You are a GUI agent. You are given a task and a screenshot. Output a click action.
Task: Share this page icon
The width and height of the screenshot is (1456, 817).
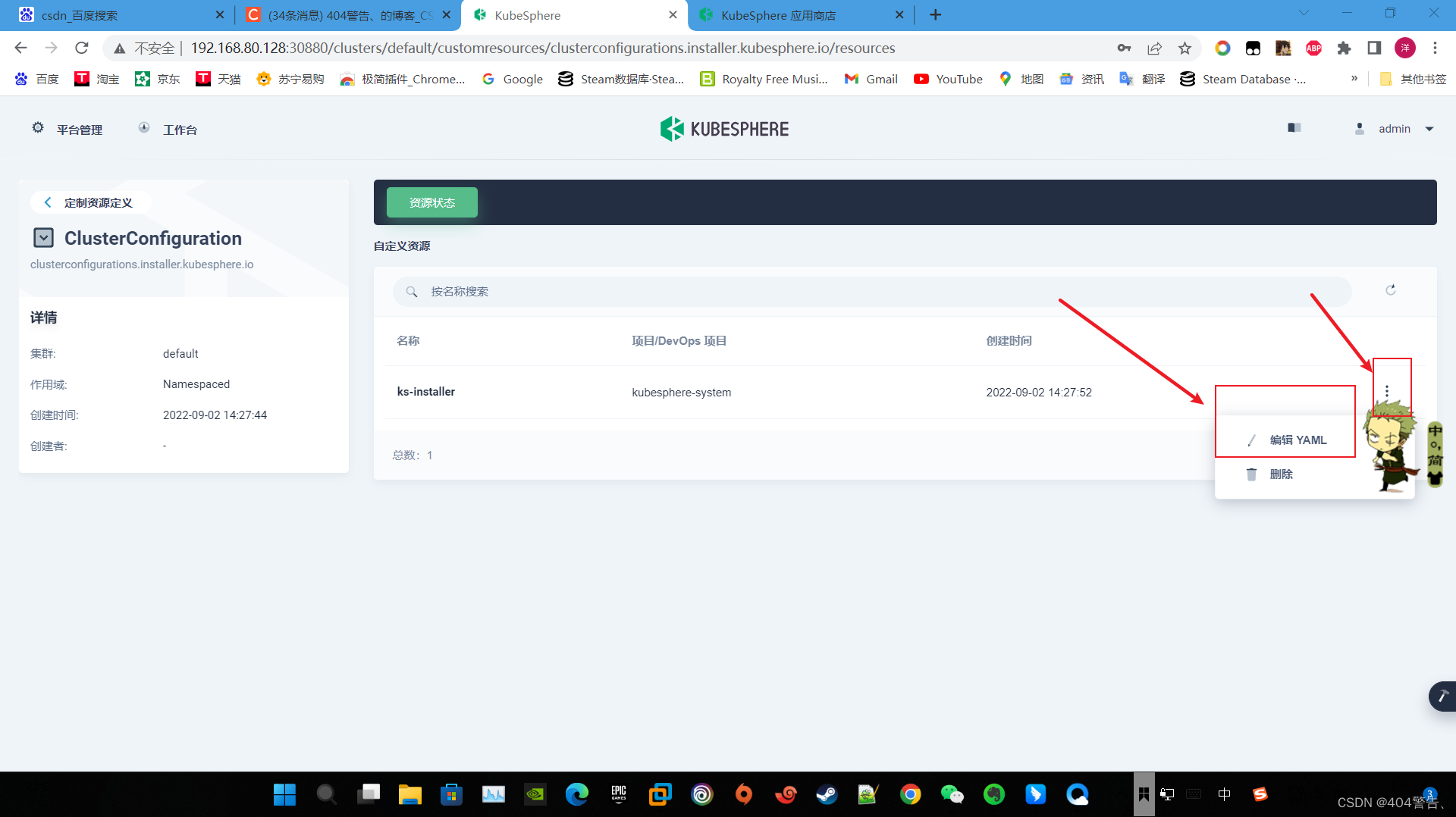1154,49
